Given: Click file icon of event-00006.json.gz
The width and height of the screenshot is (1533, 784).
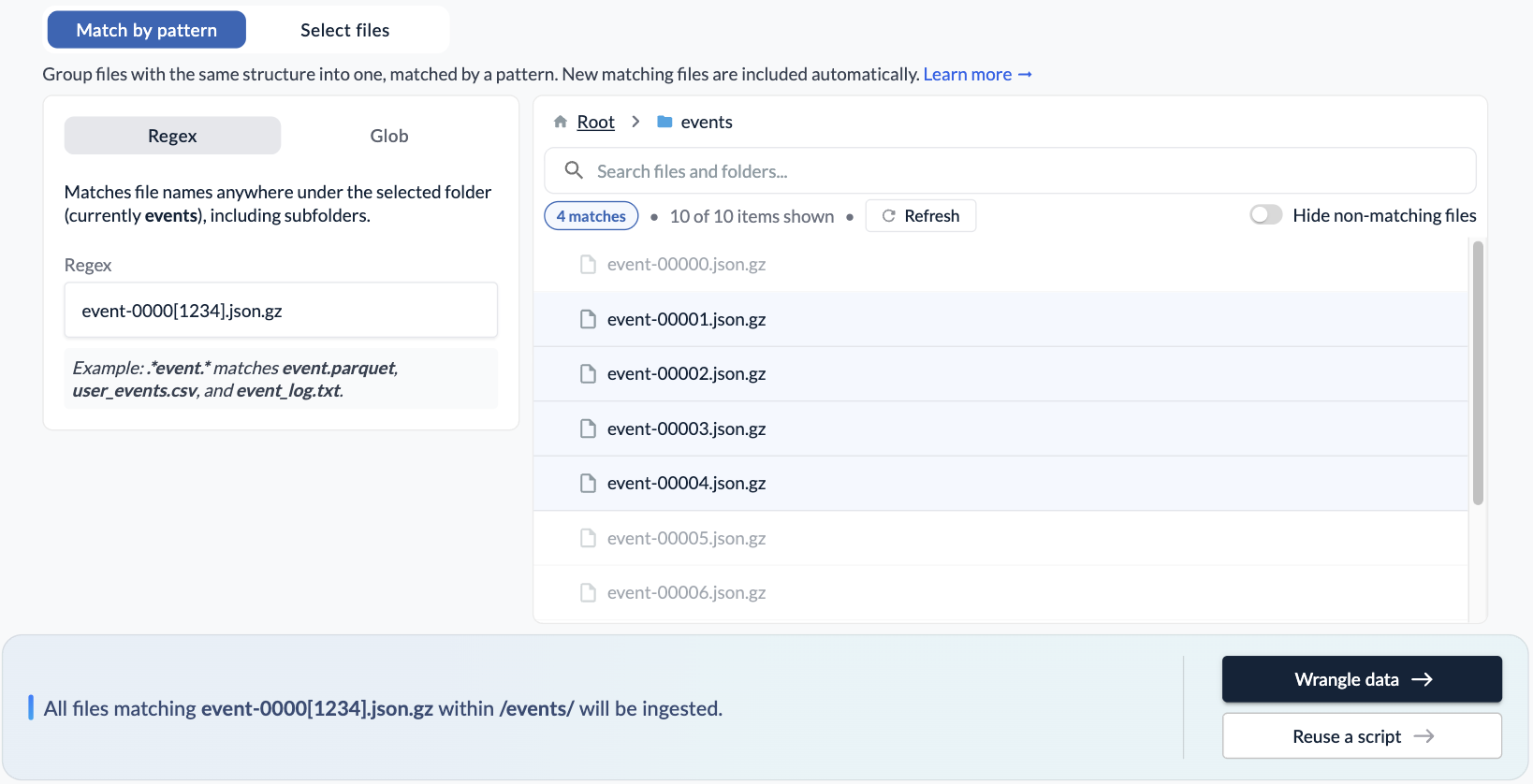Looking at the screenshot, I should pos(588,593).
